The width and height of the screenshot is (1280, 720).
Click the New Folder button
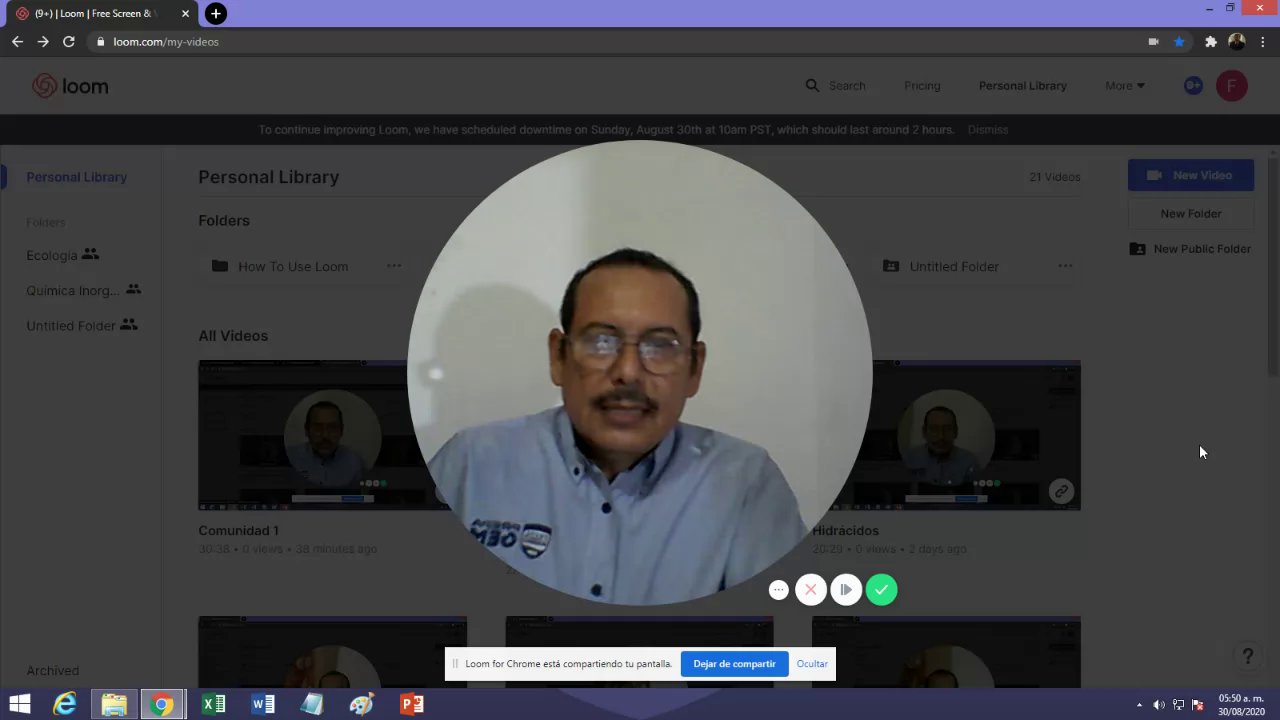click(x=1191, y=214)
